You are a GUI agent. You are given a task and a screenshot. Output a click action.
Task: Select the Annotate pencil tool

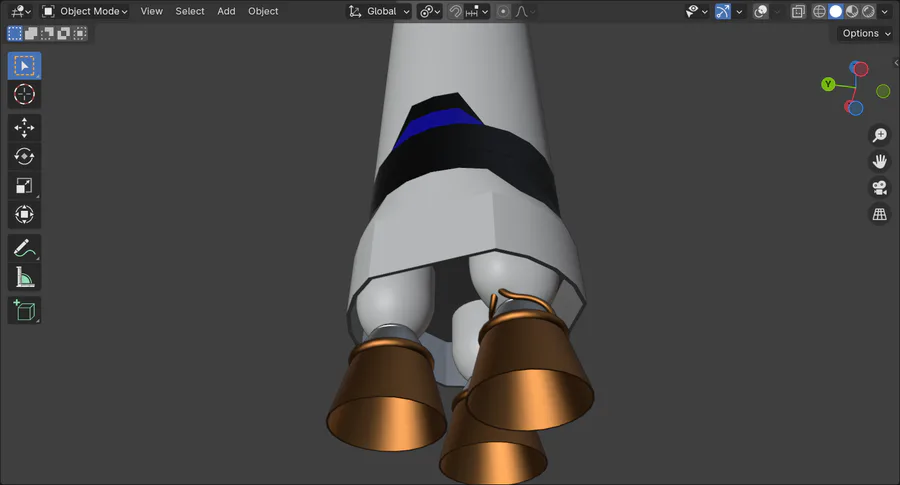pyautogui.click(x=24, y=248)
